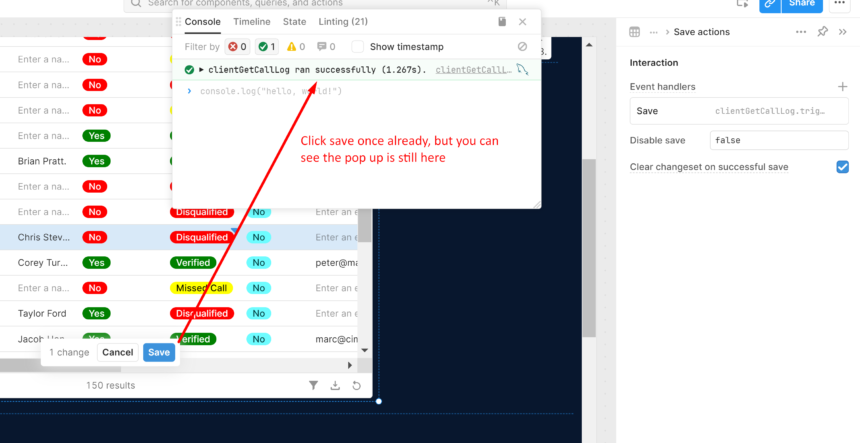This screenshot has height=443, width=860.
Task: Select the Taylor Ford name cell
Action: coord(42,314)
